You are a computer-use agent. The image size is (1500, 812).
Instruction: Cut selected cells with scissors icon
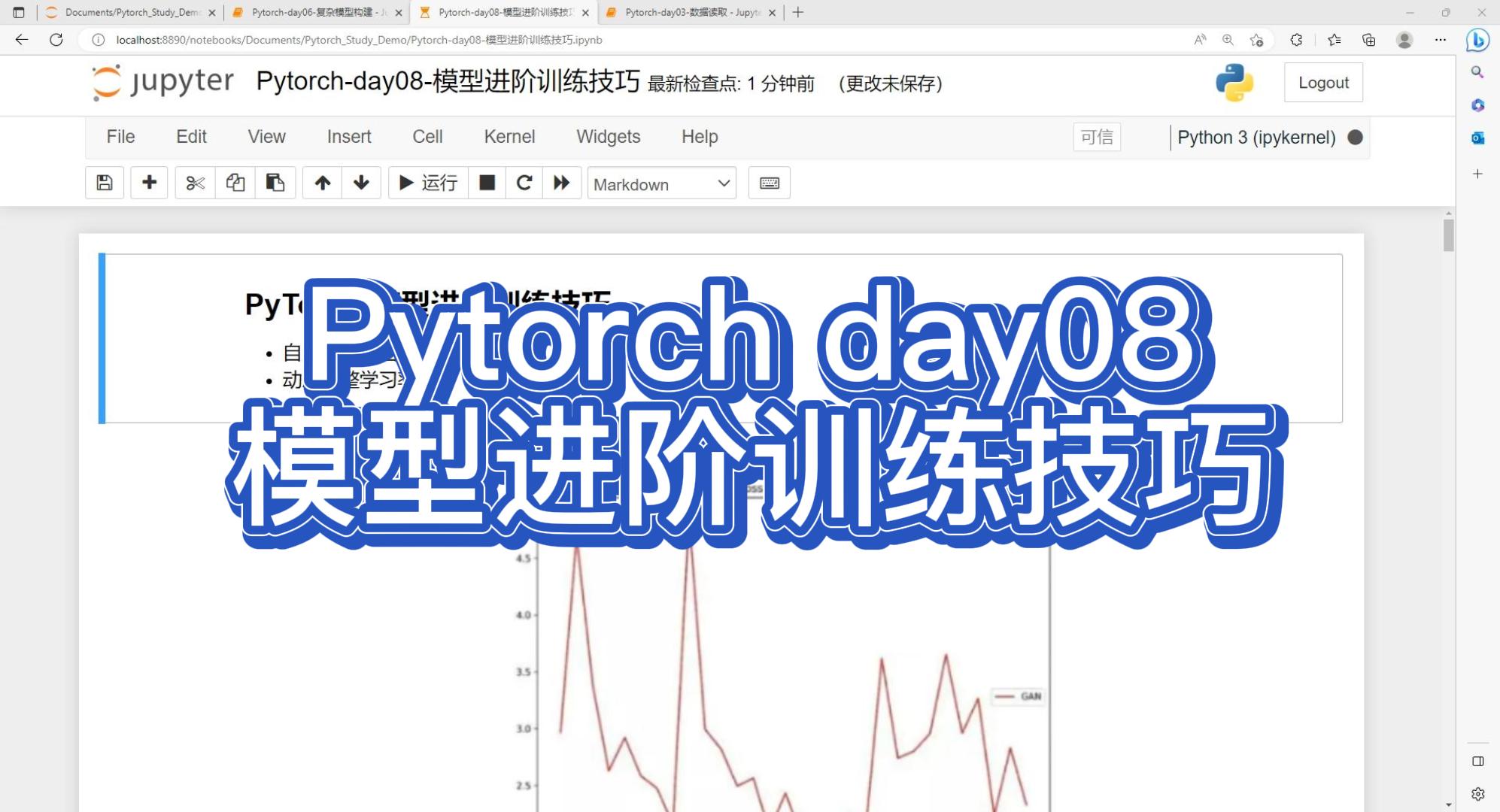(x=195, y=183)
